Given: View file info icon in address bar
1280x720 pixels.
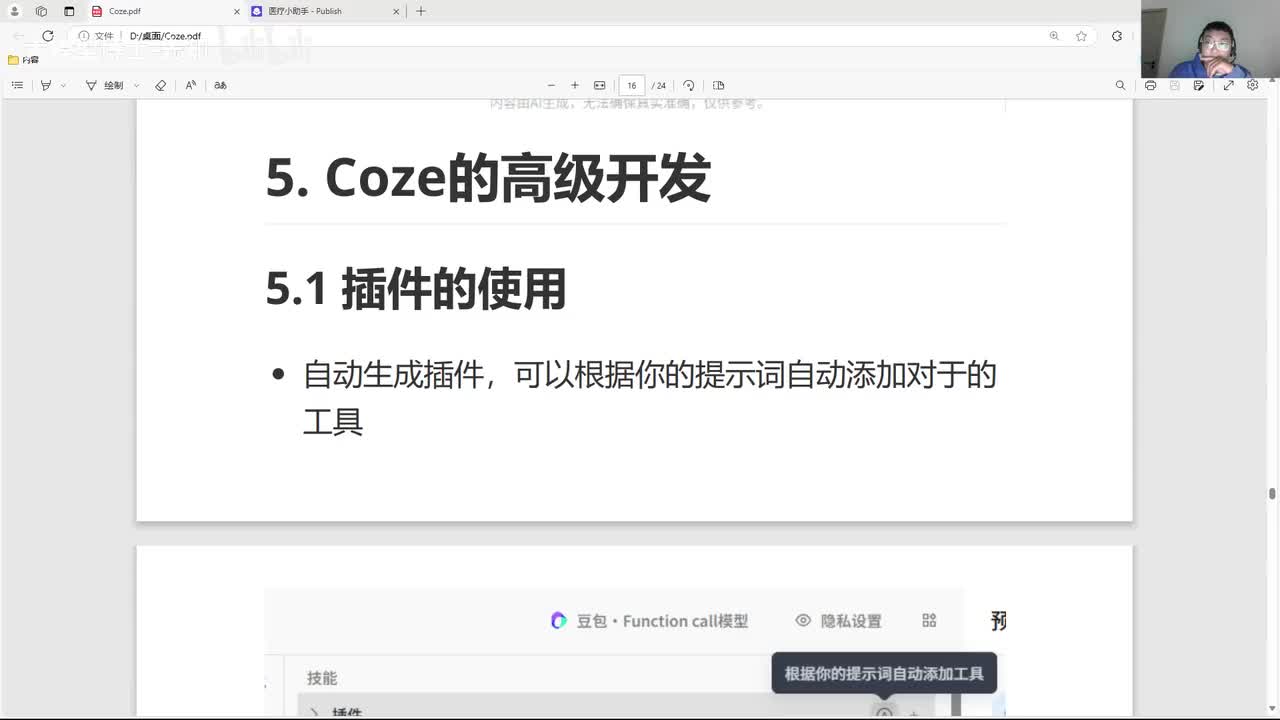Looking at the screenshot, I should pos(84,36).
